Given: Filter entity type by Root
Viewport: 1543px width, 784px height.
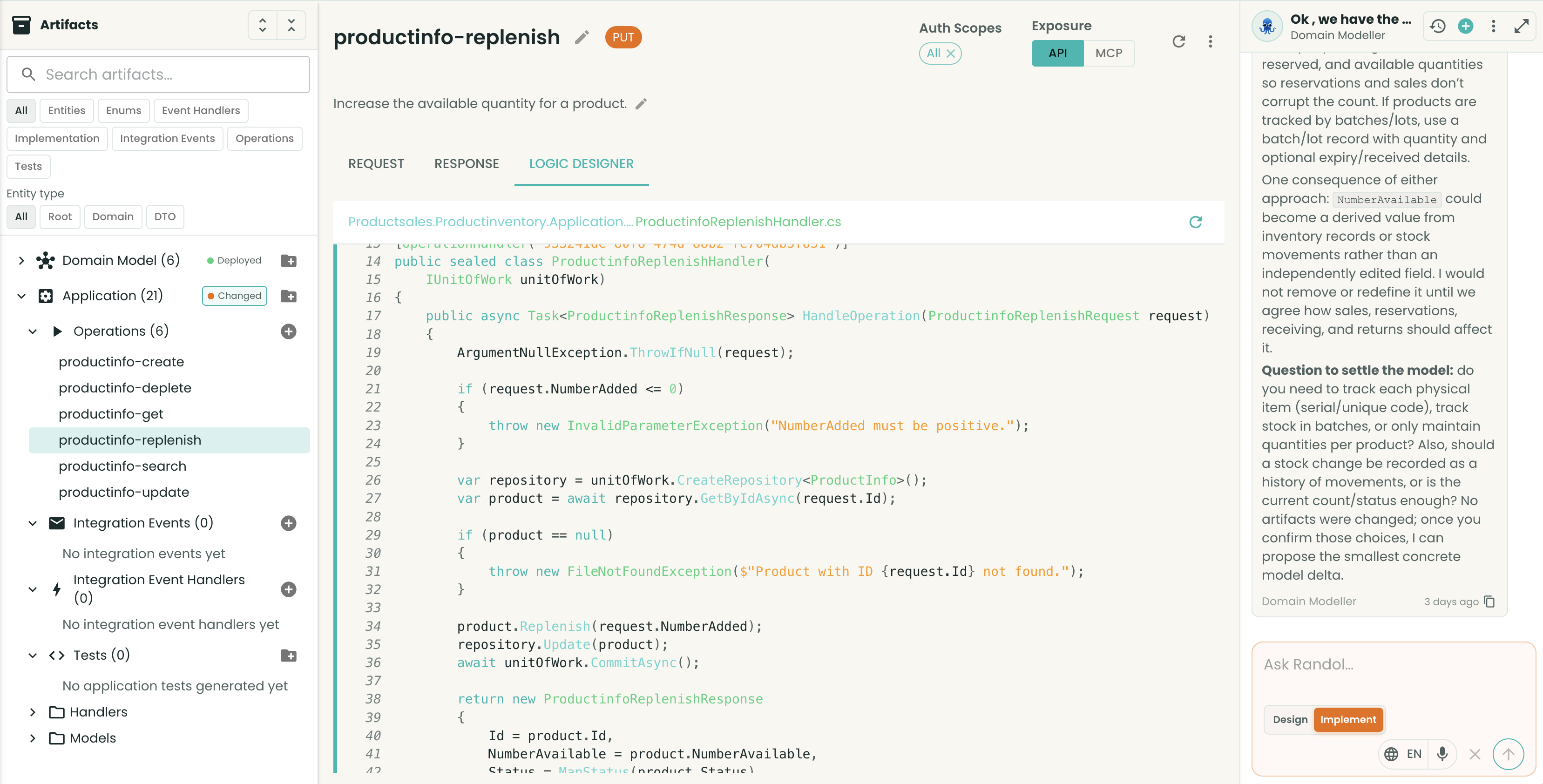Looking at the screenshot, I should (x=60, y=217).
